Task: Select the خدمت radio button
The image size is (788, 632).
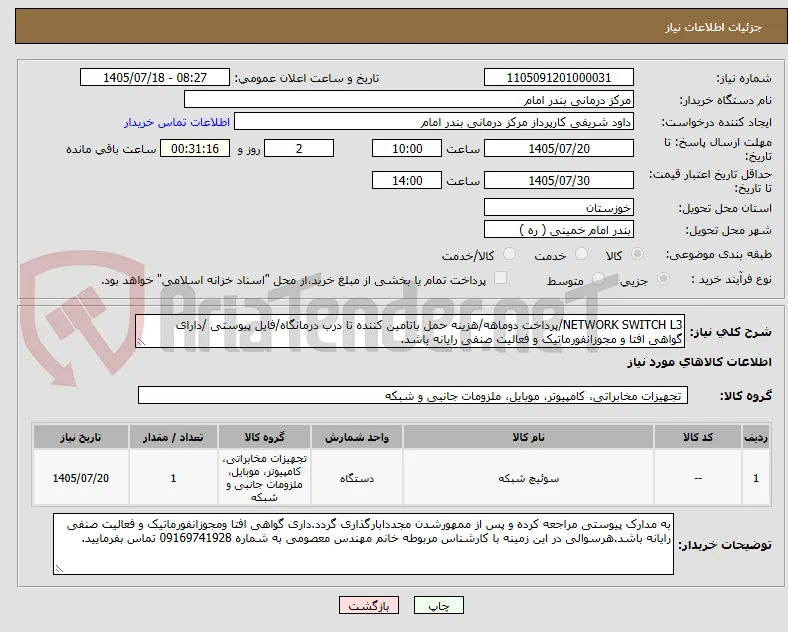Action: [x=581, y=254]
